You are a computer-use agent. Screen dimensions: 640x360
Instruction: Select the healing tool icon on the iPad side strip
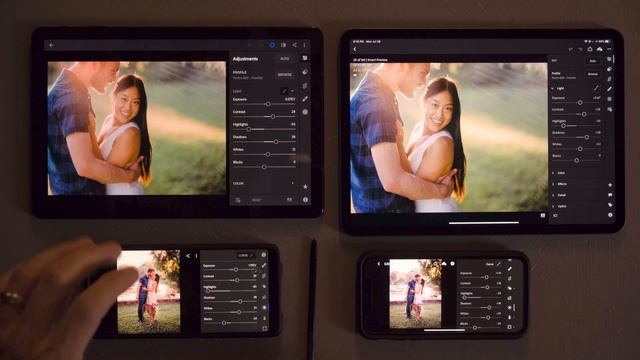610,69
